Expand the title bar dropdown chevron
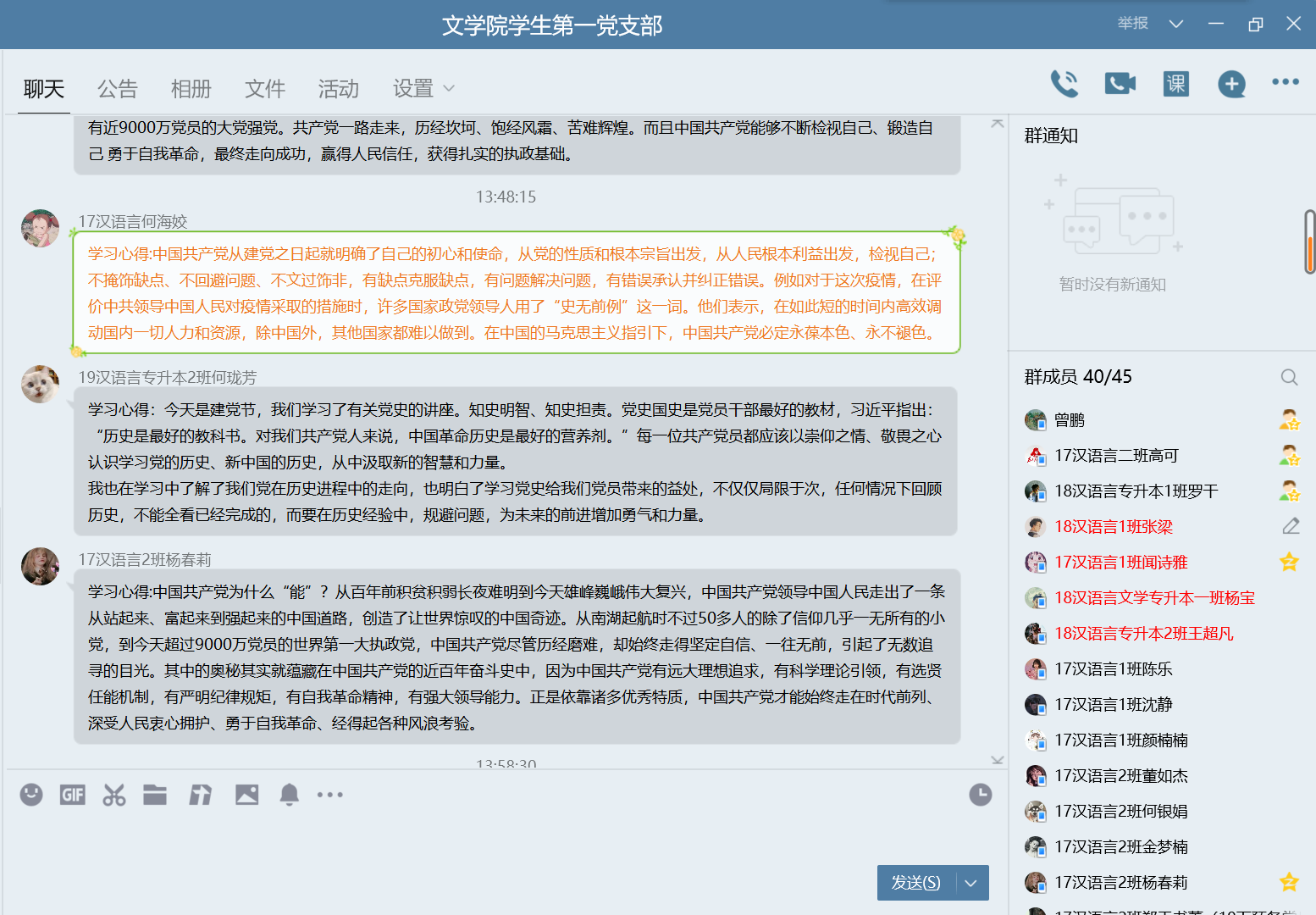 pyautogui.click(x=1175, y=24)
